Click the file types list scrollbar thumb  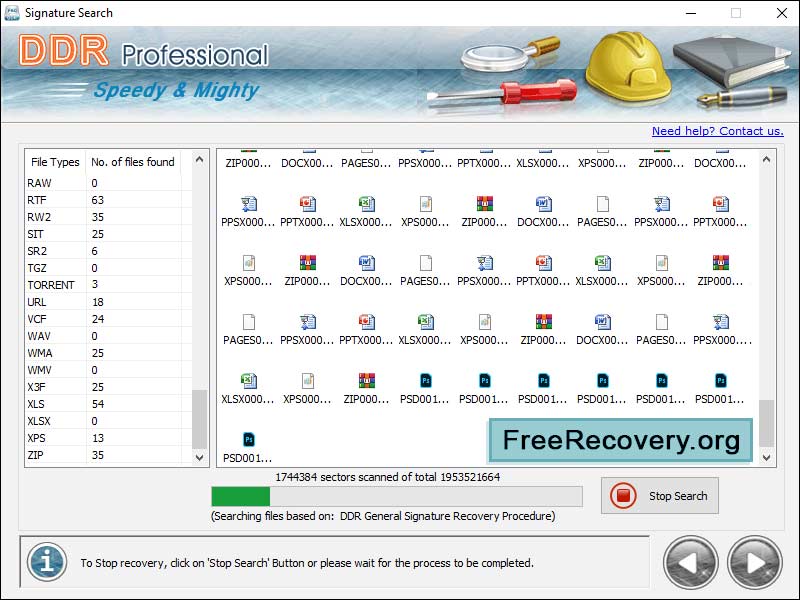click(199, 418)
